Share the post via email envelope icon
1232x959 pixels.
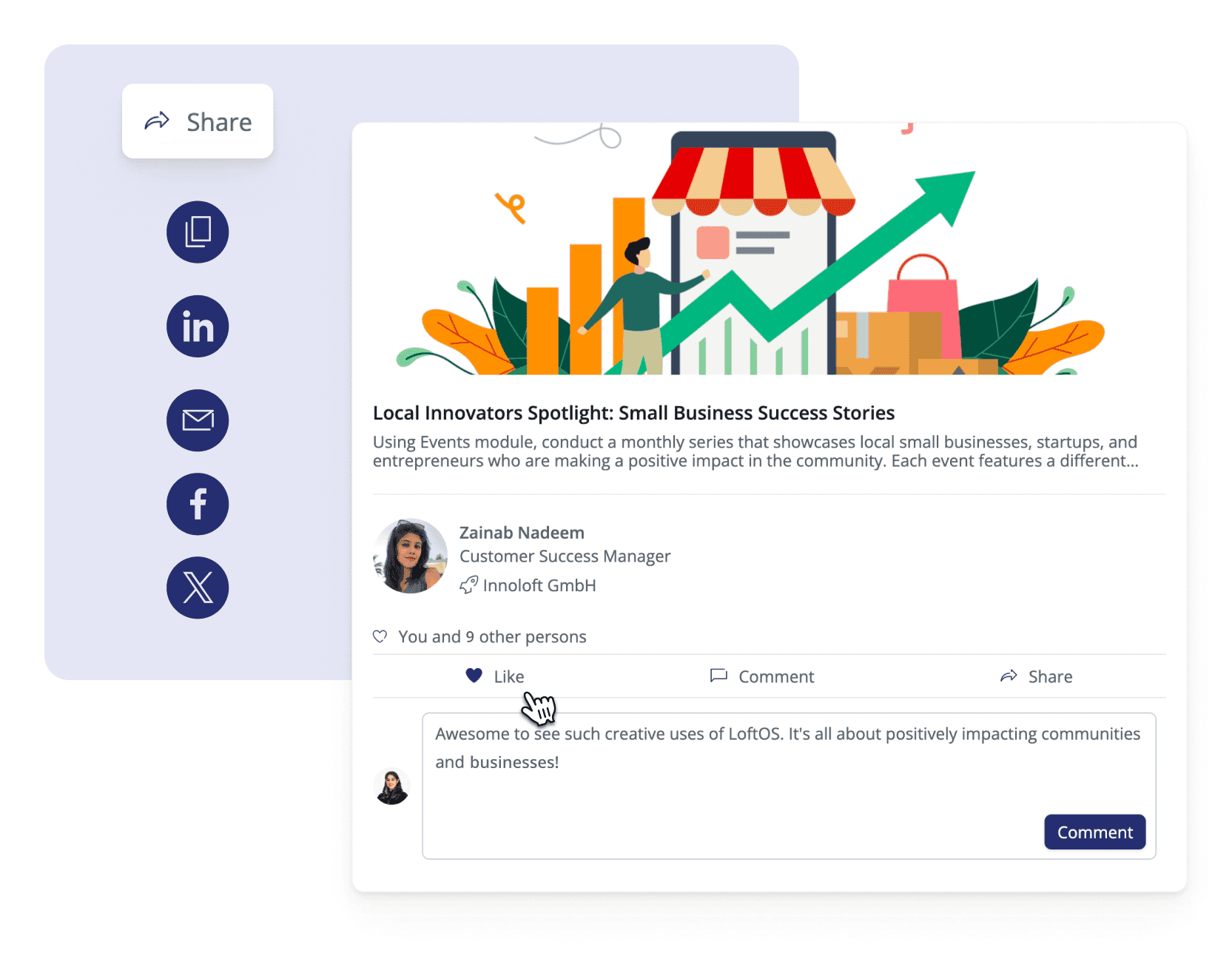(198, 420)
